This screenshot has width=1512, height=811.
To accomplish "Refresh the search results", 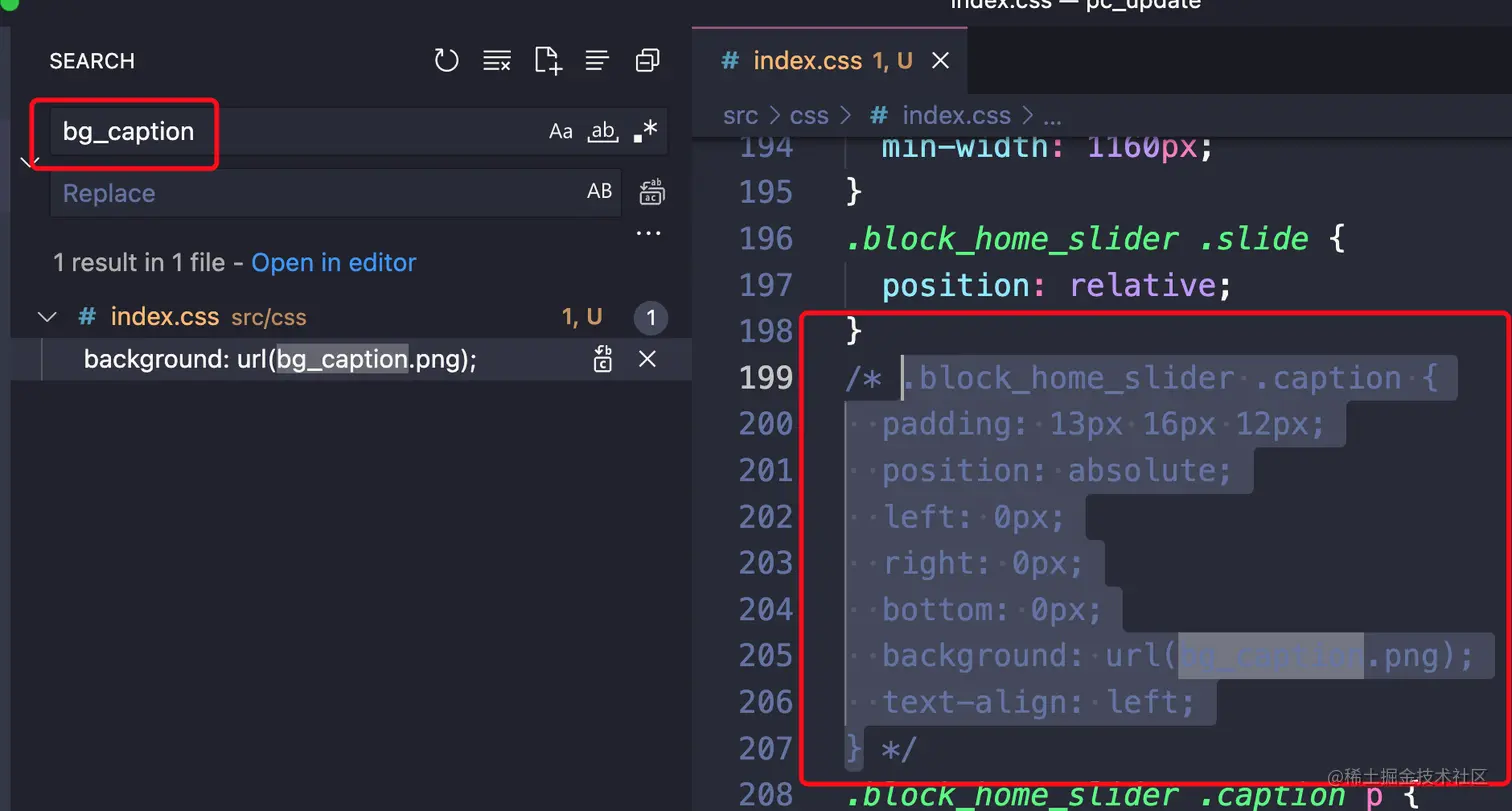I will coord(446,61).
